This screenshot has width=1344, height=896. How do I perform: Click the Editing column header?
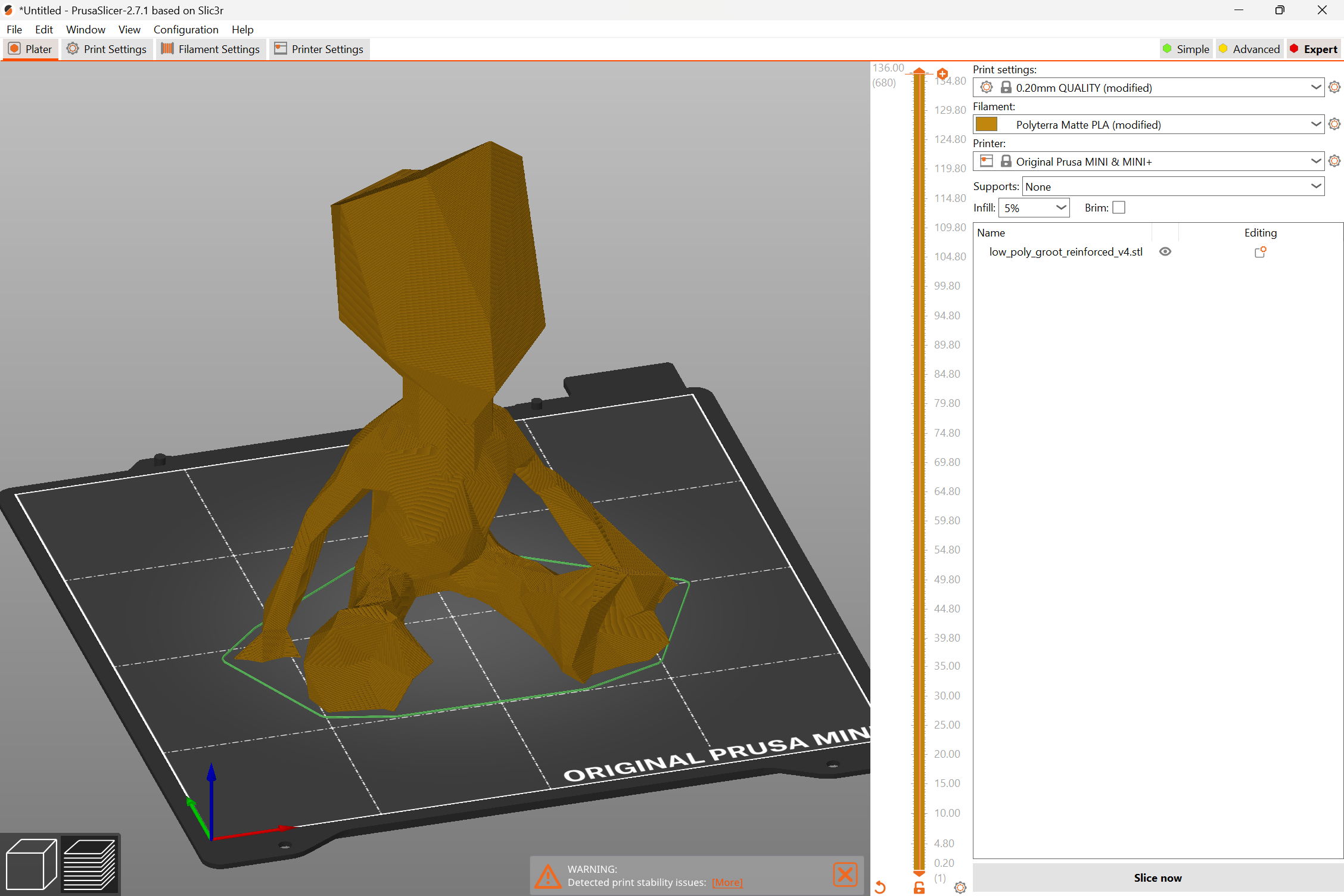click(1260, 233)
